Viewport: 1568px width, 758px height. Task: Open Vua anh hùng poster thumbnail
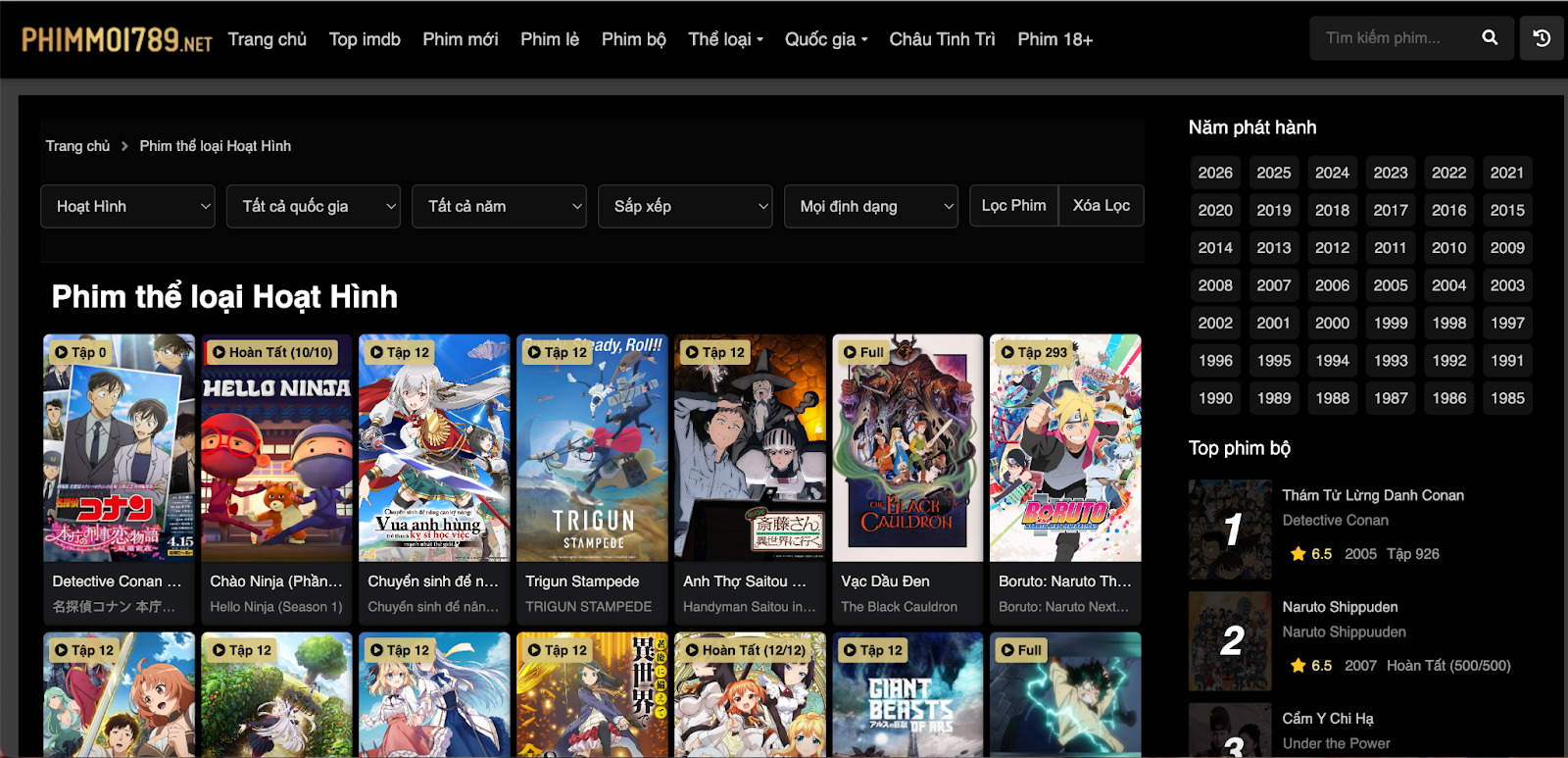point(435,448)
